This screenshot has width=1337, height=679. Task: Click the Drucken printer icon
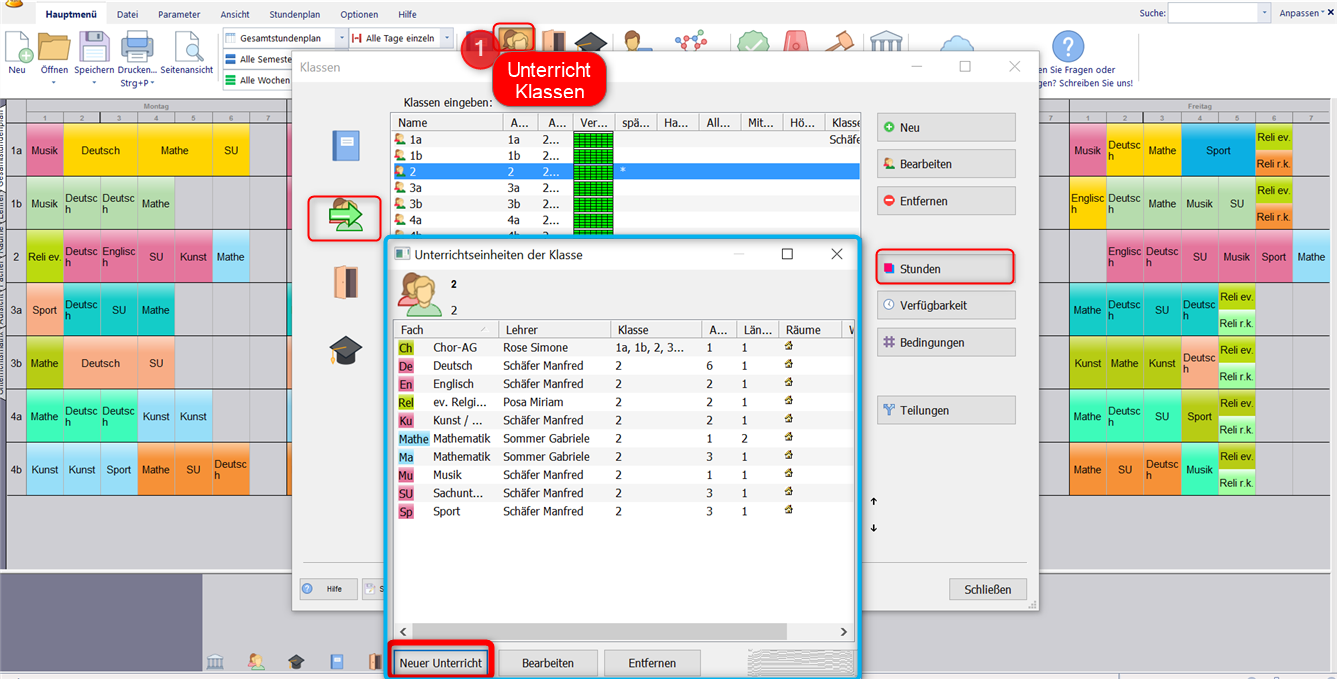137,48
